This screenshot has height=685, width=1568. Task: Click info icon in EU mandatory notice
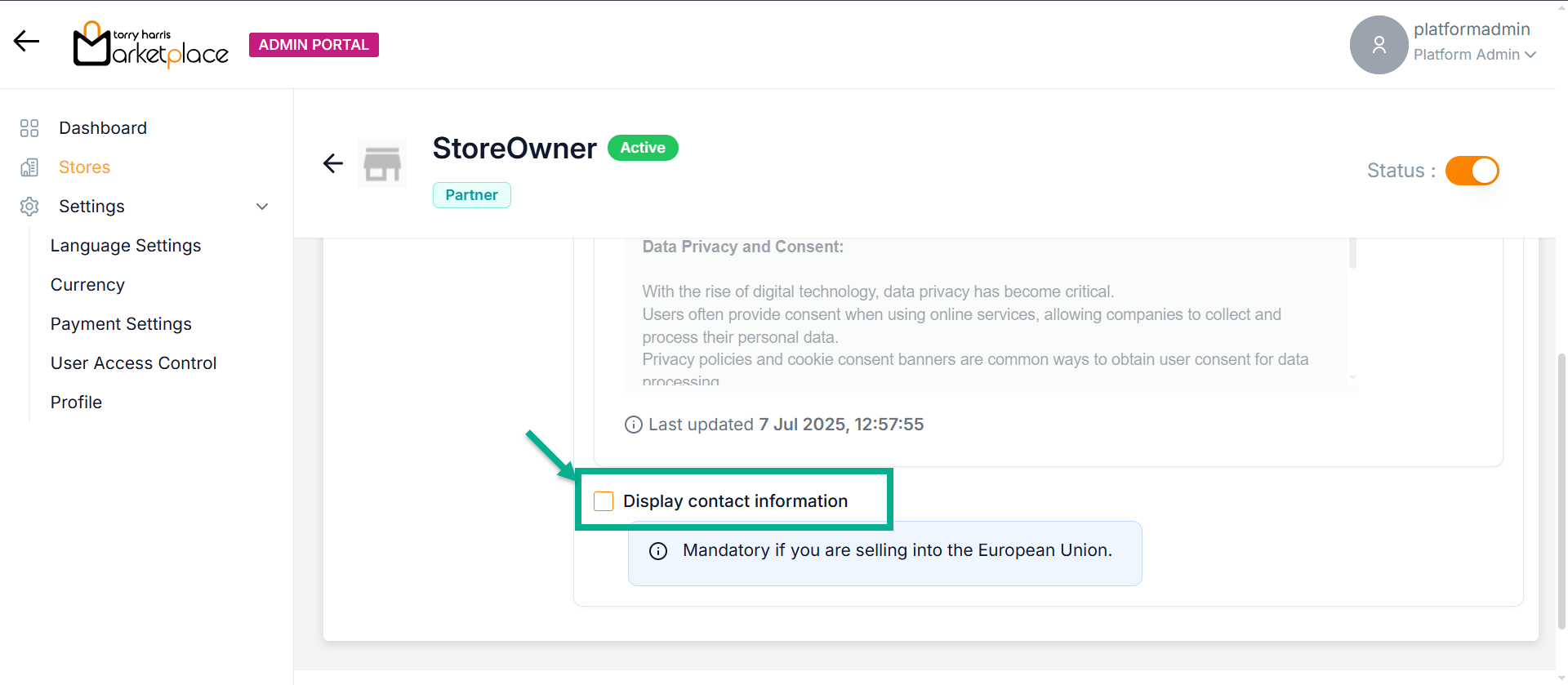[x=658, y=551]
